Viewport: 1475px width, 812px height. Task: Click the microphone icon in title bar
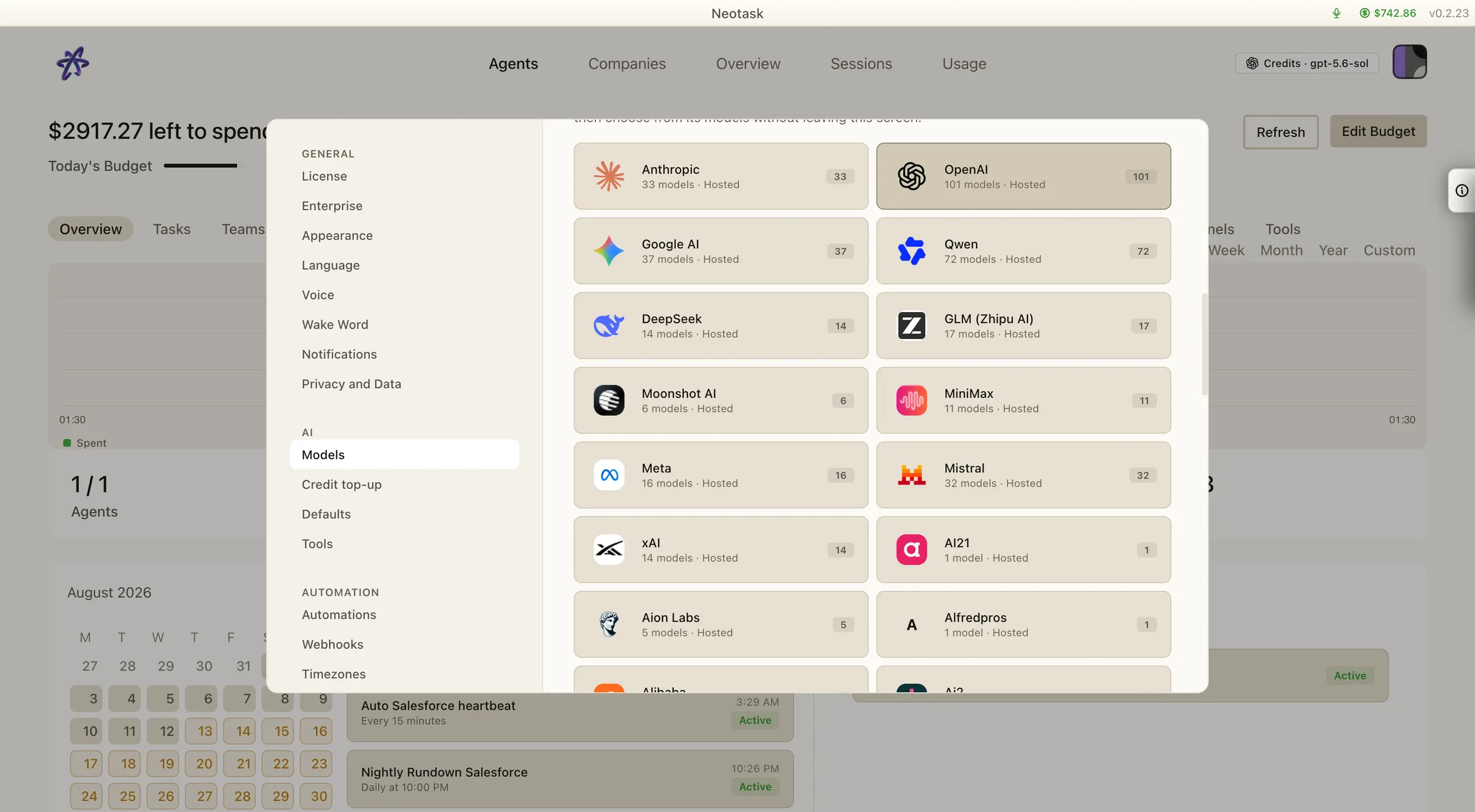(1336, 13)
